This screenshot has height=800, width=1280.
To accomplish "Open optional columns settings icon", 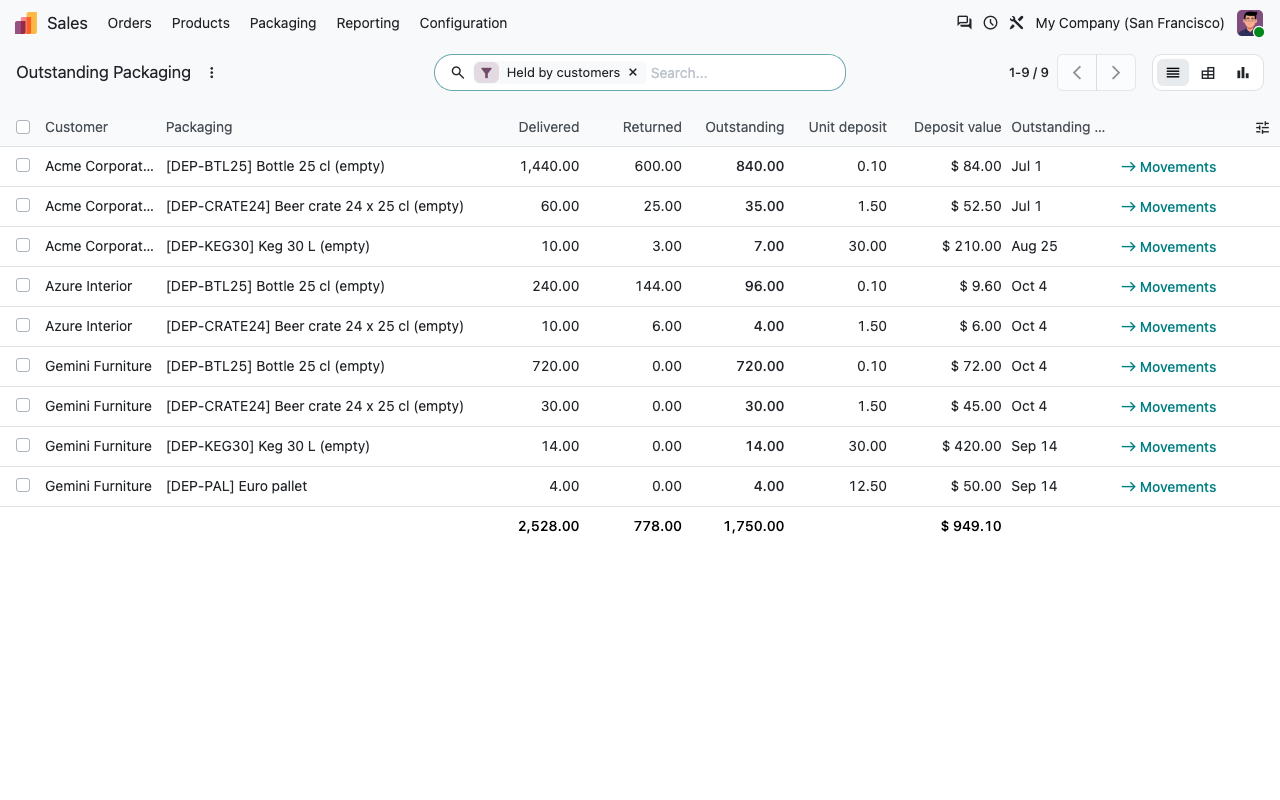I will pyautogui.click(x=1262, y=127).
